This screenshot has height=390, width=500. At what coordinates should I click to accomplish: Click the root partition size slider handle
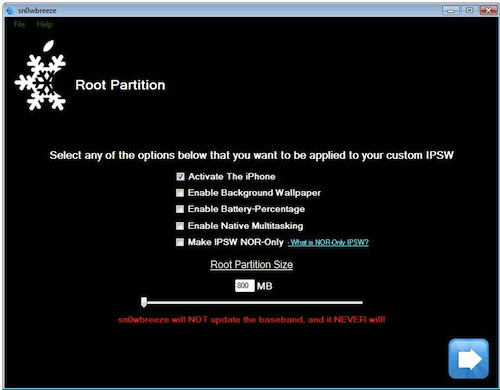144,302
